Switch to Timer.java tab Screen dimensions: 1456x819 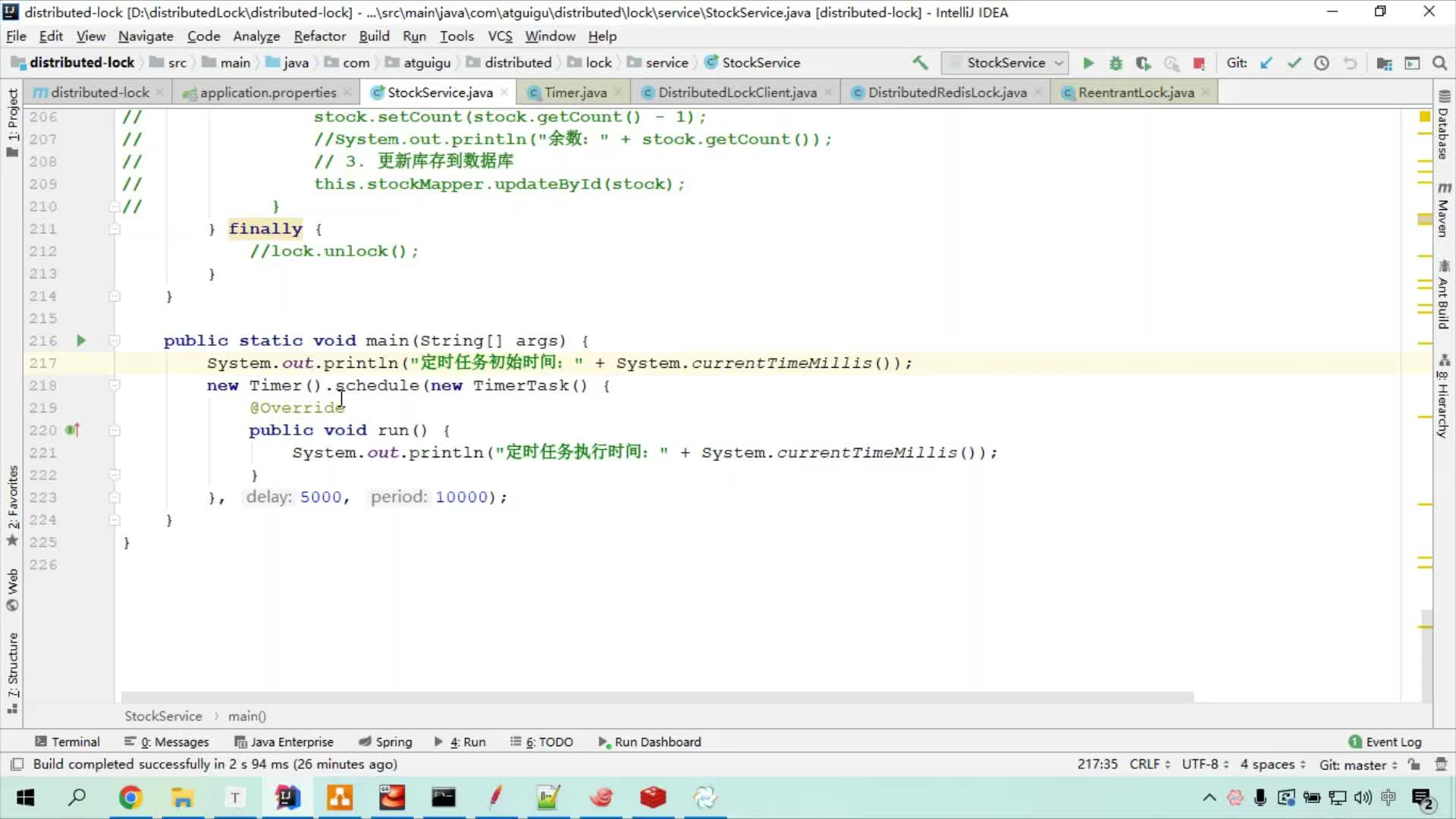[x=576, y=93]
